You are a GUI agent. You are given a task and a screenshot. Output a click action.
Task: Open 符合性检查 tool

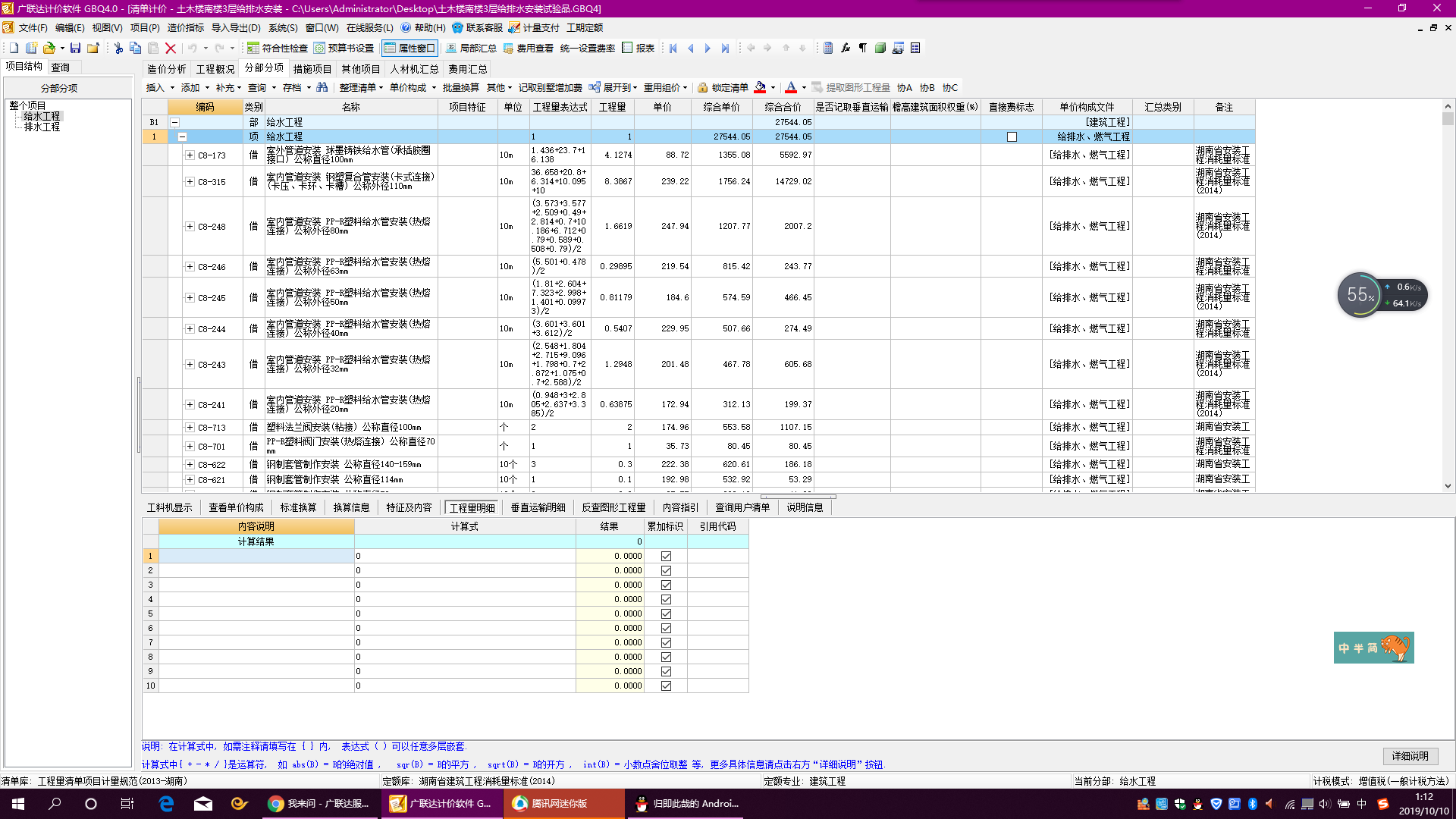(278, 48)
